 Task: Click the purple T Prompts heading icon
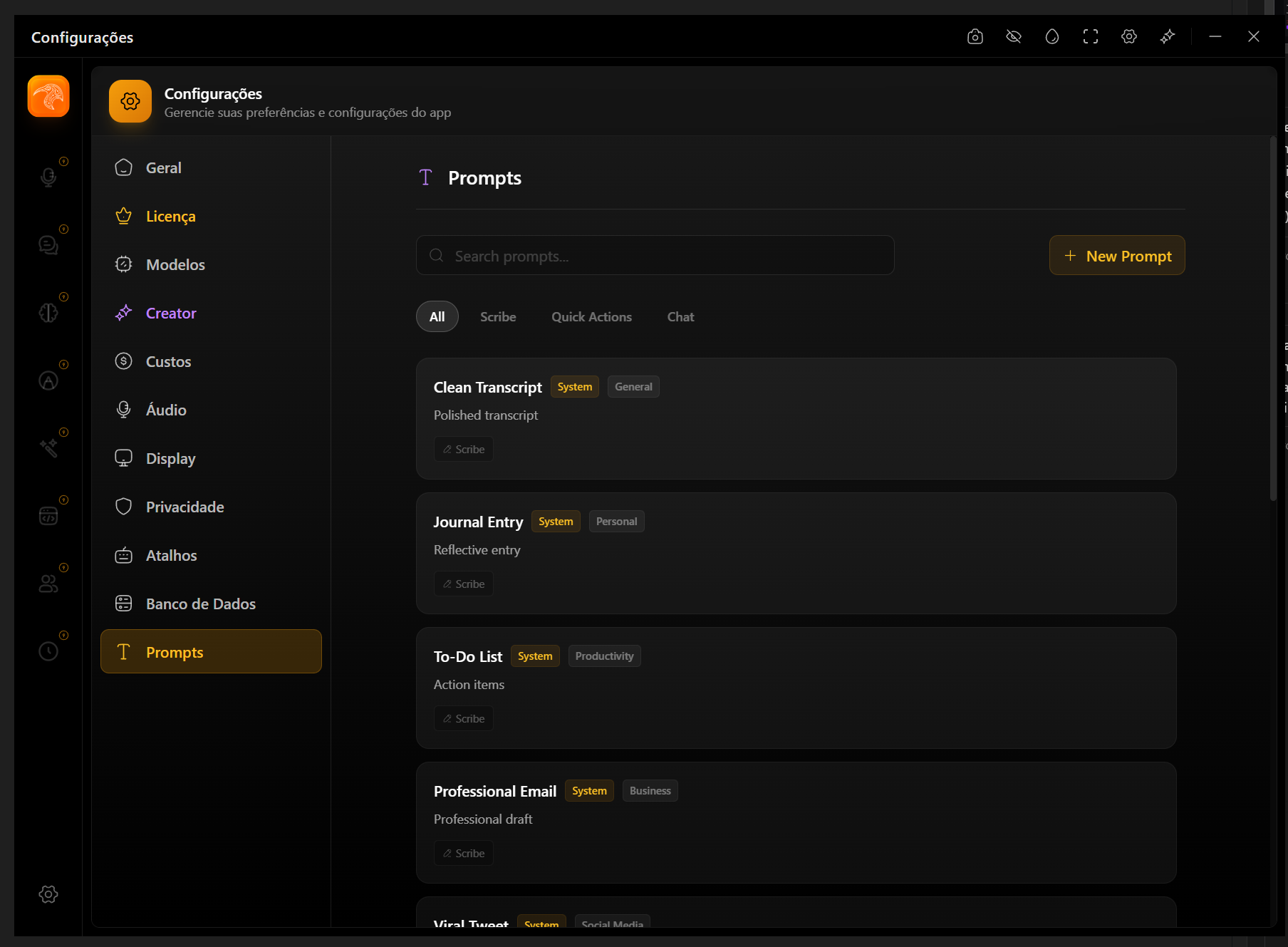(425, 177)
